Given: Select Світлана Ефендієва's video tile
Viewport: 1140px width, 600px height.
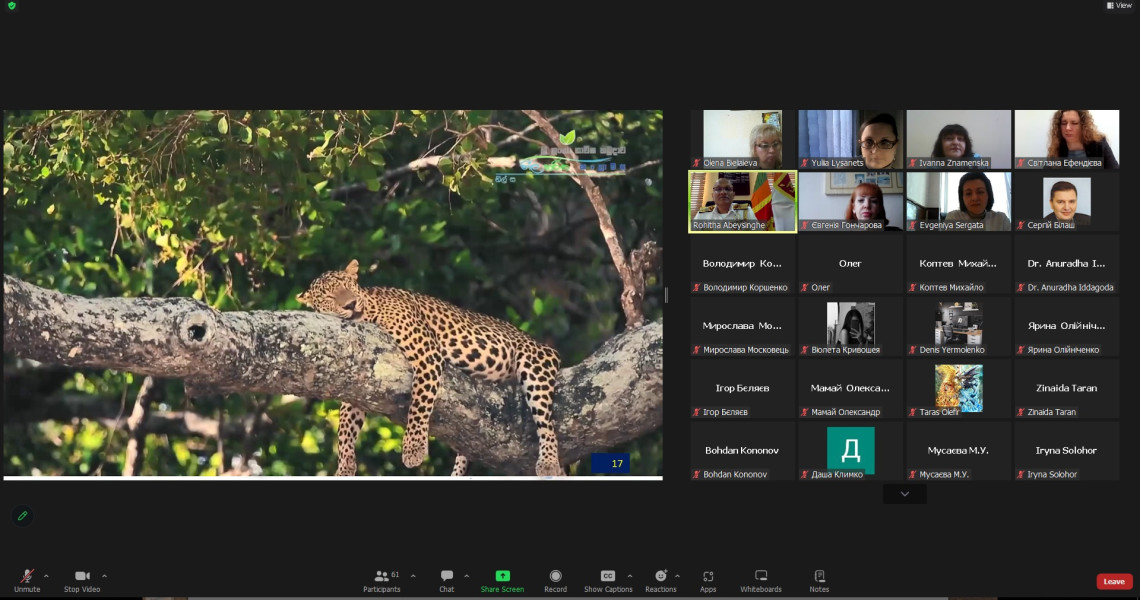Looking at the screenshot, I should [1067, 139].
